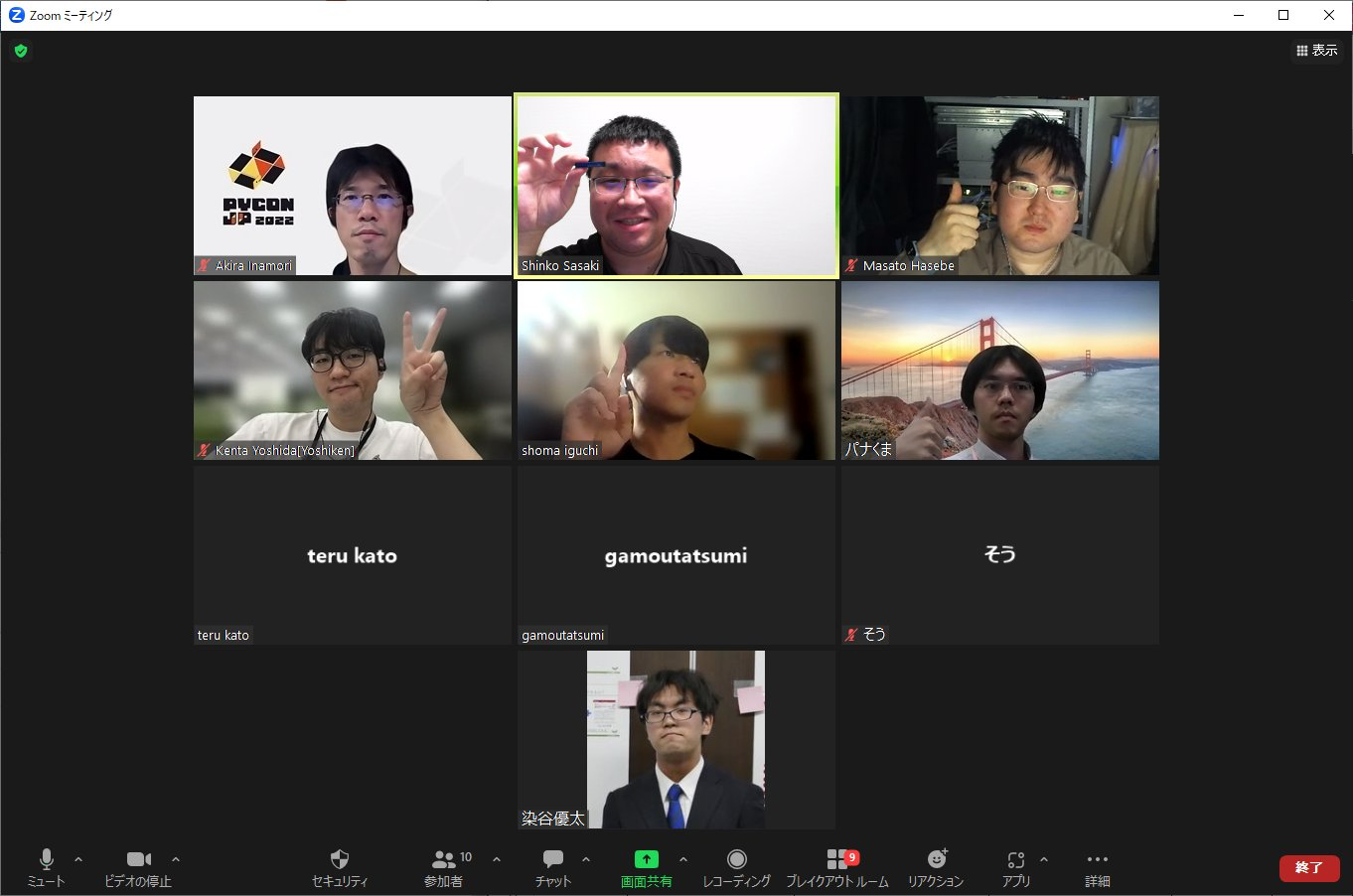The height and width of the screenshot is (896, 1353).
Task: Expand the chat options arrow
Action: pos(586,859)
